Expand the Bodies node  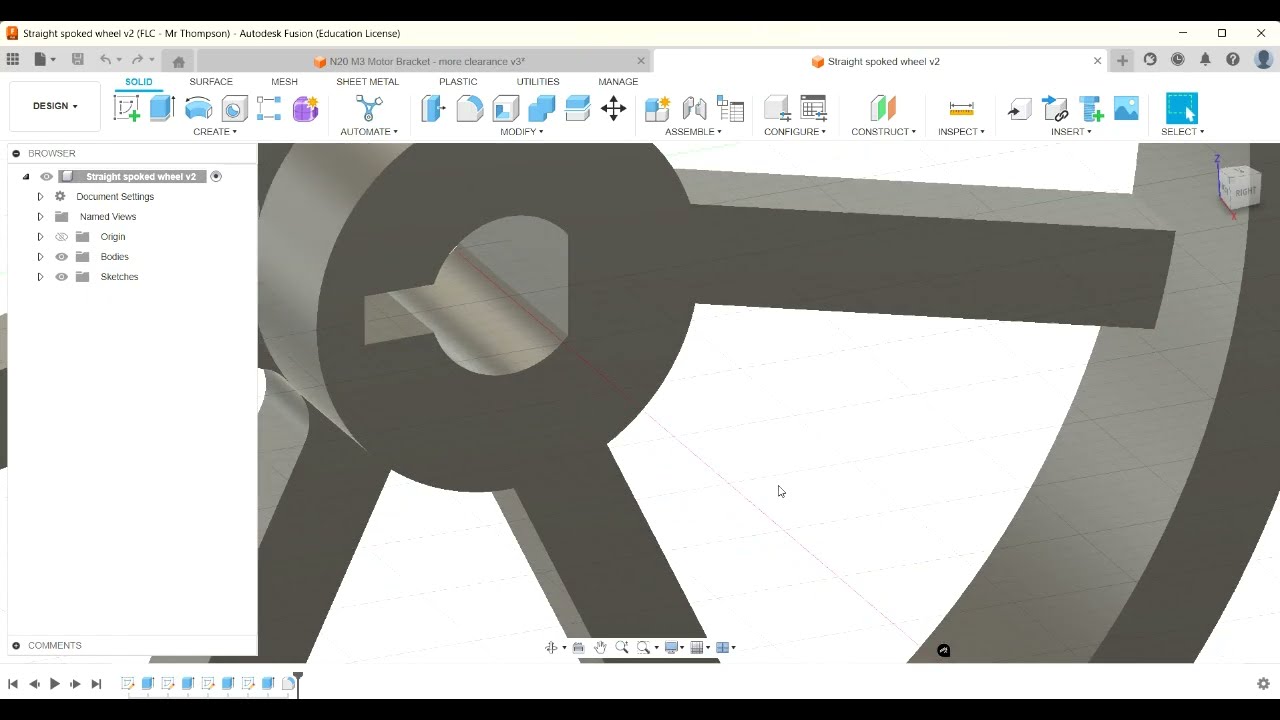[40, 257]
